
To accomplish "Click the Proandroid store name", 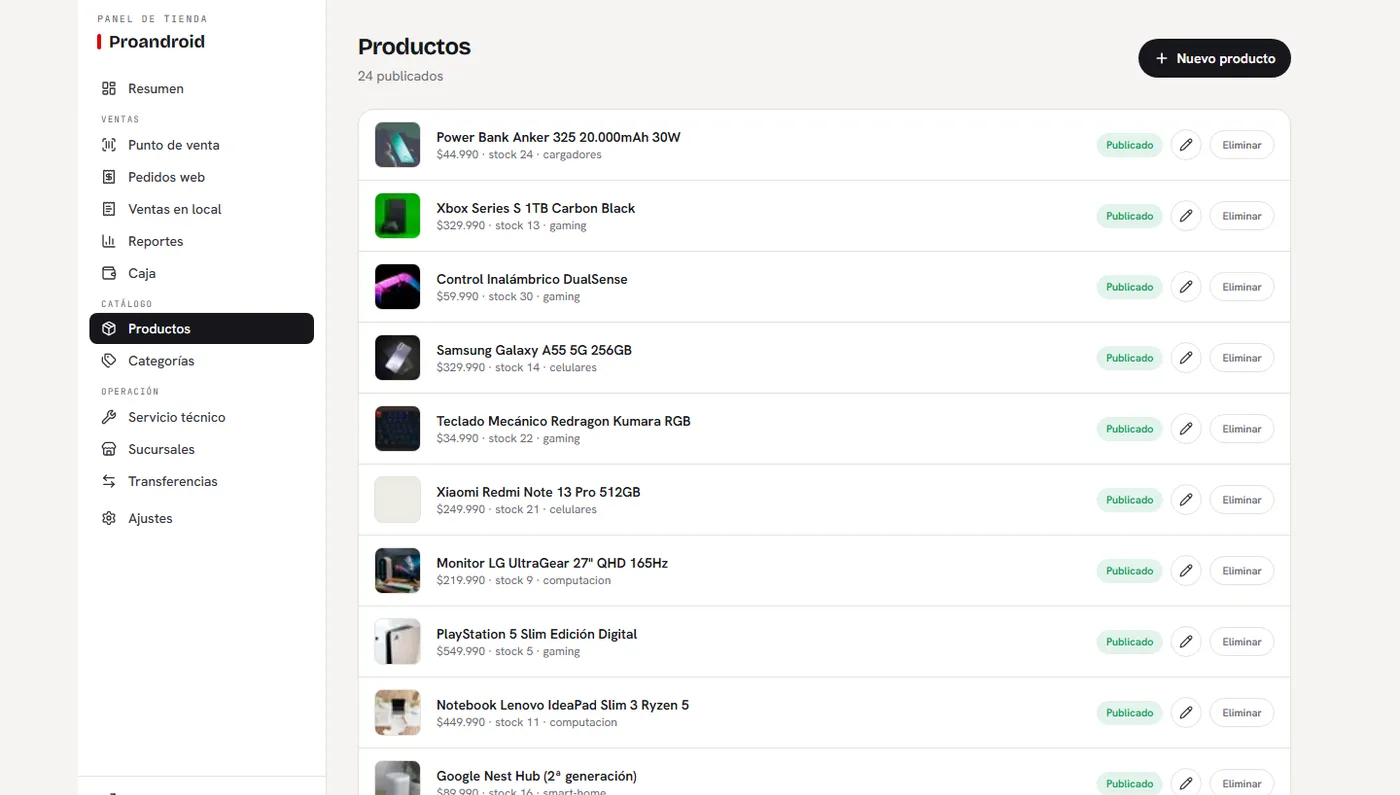I will pyautogui.click(x=157, y=42).
